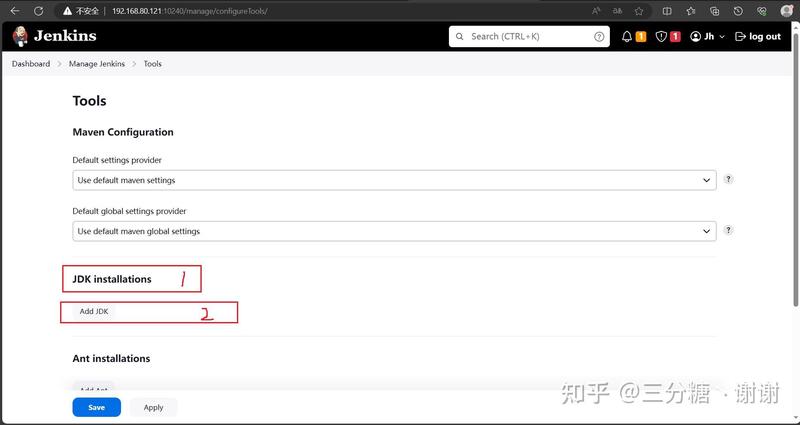Open the Default settings provider dropdown
Viewport: 800px width, 425px height.
(x=394, y=180)
